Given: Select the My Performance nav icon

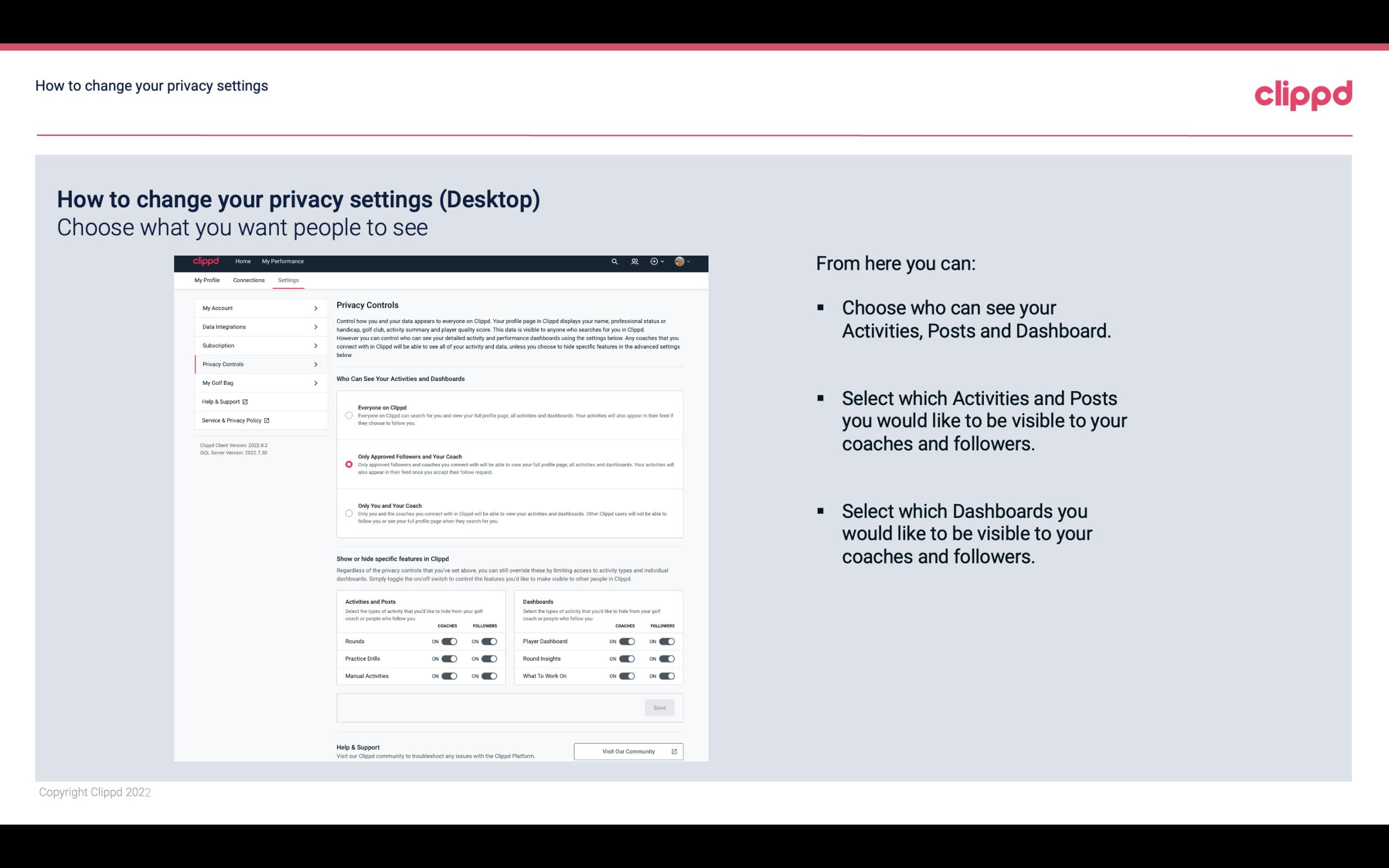Looking at the screenshot, I should point(283,261).
